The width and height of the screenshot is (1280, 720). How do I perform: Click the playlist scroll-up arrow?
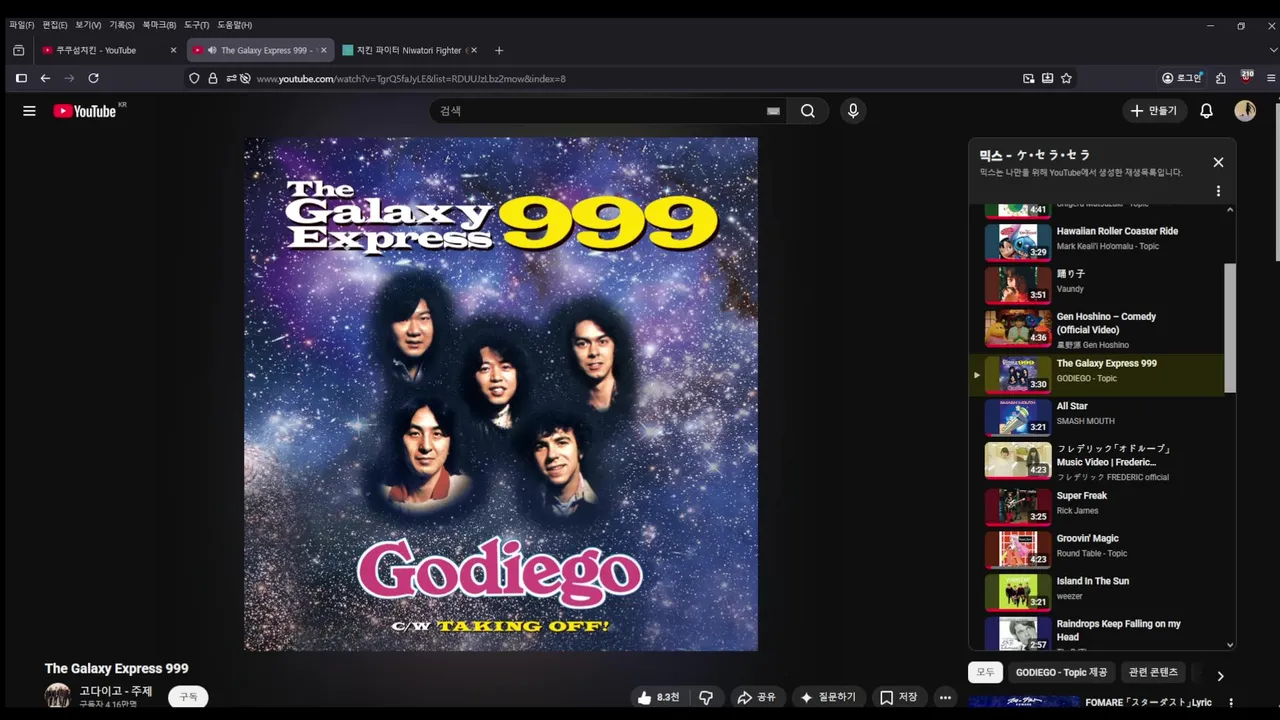(1230, 209)
